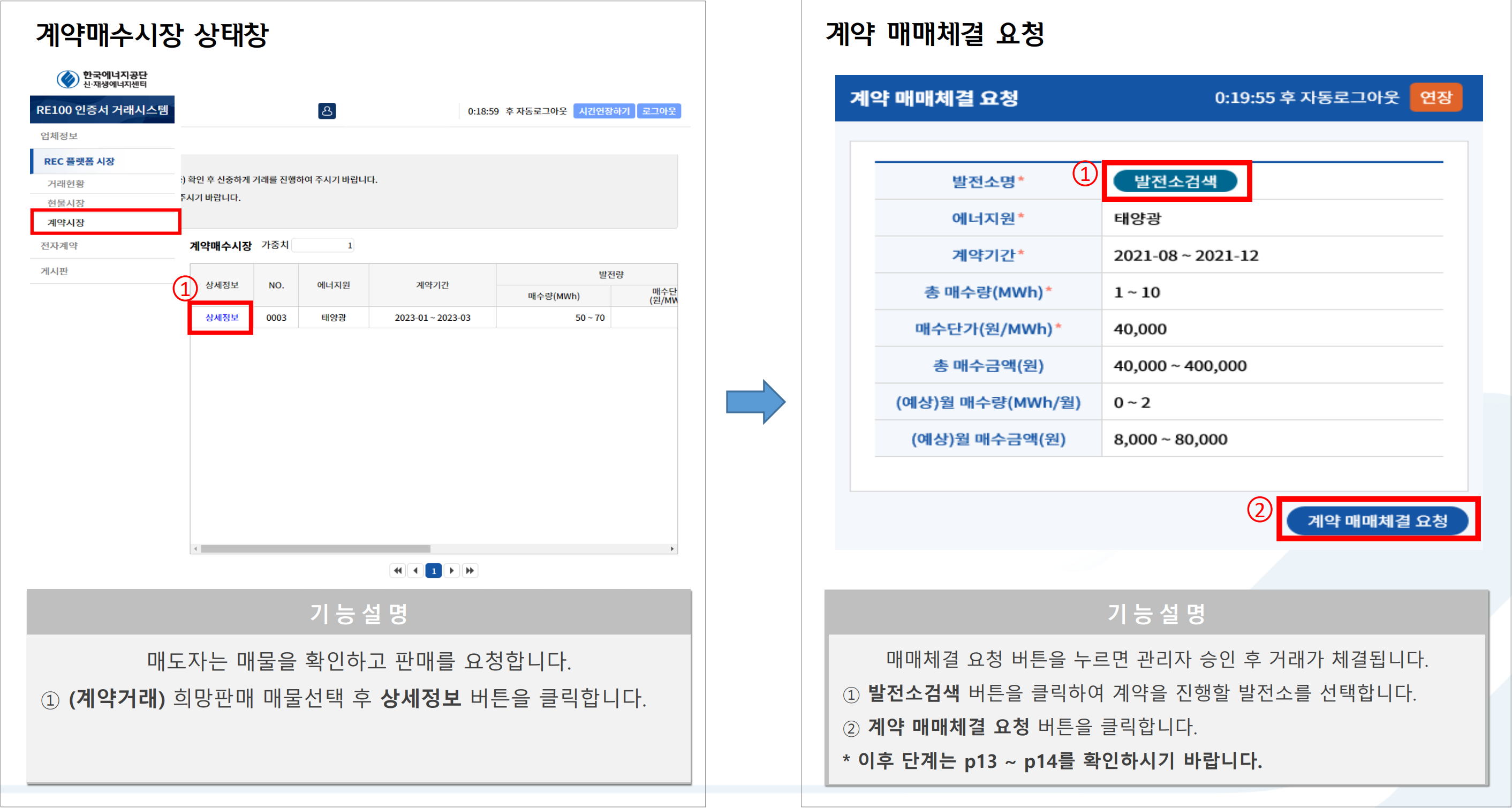Jump to last page arrow
Screen dimensions: 1512x808
[470, 570]
